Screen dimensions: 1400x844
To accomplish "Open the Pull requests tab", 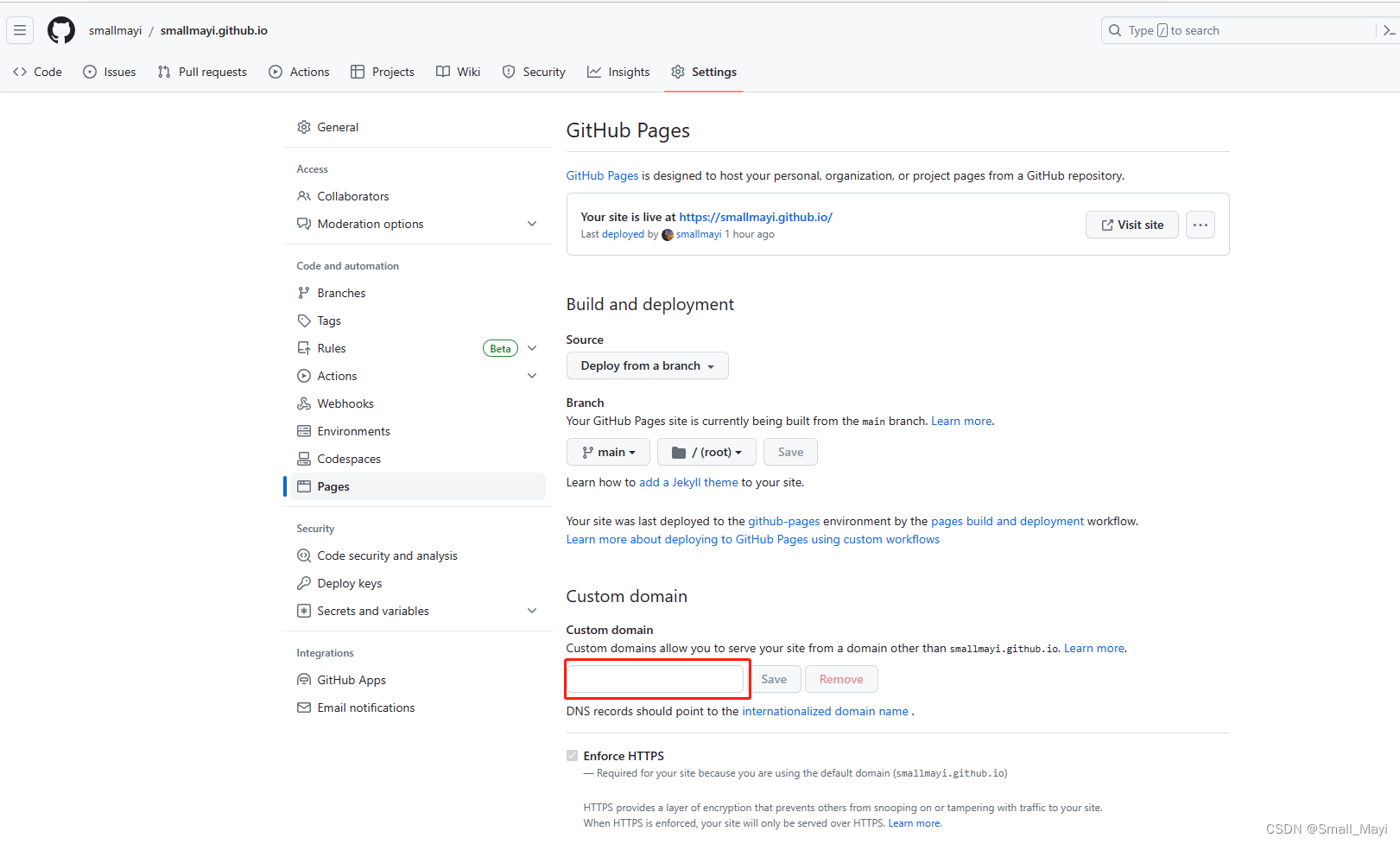I will coord(202,72).
